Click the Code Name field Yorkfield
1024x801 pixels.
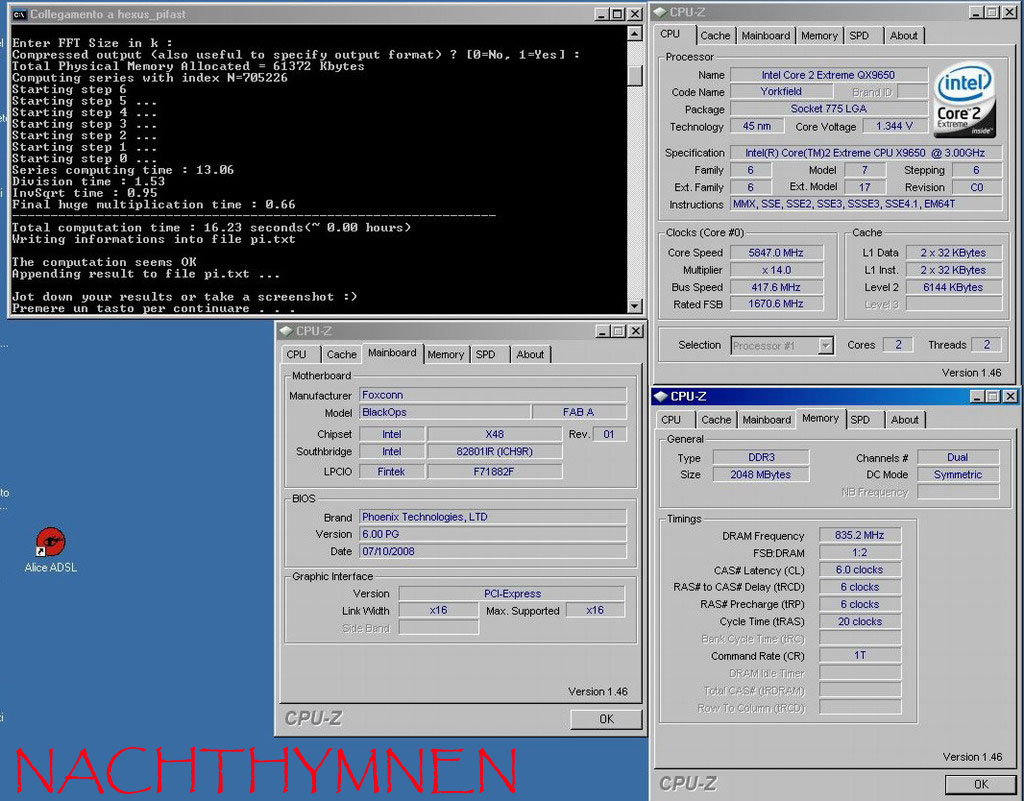point(780,91)
